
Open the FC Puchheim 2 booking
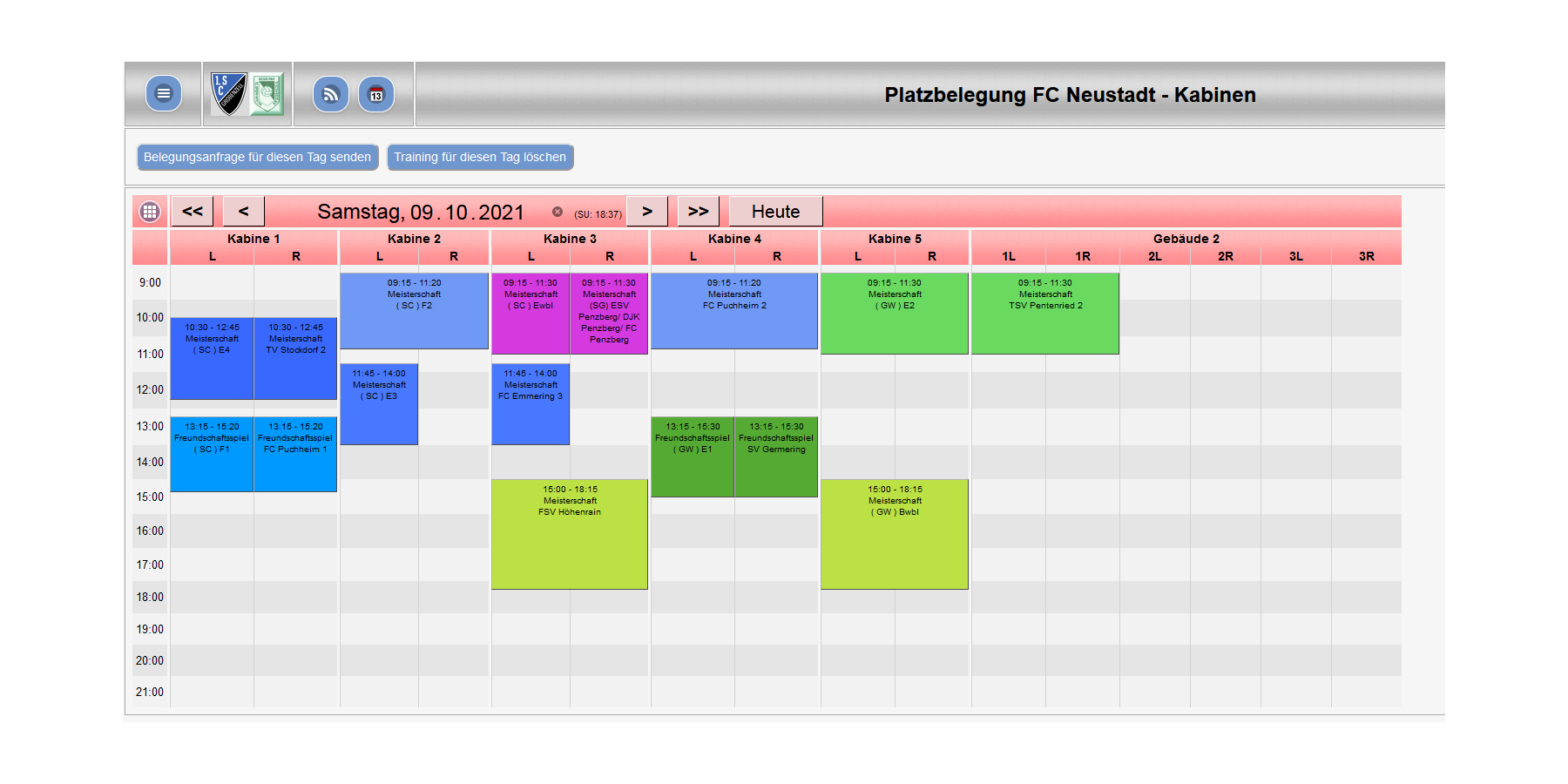coord(734,311)
